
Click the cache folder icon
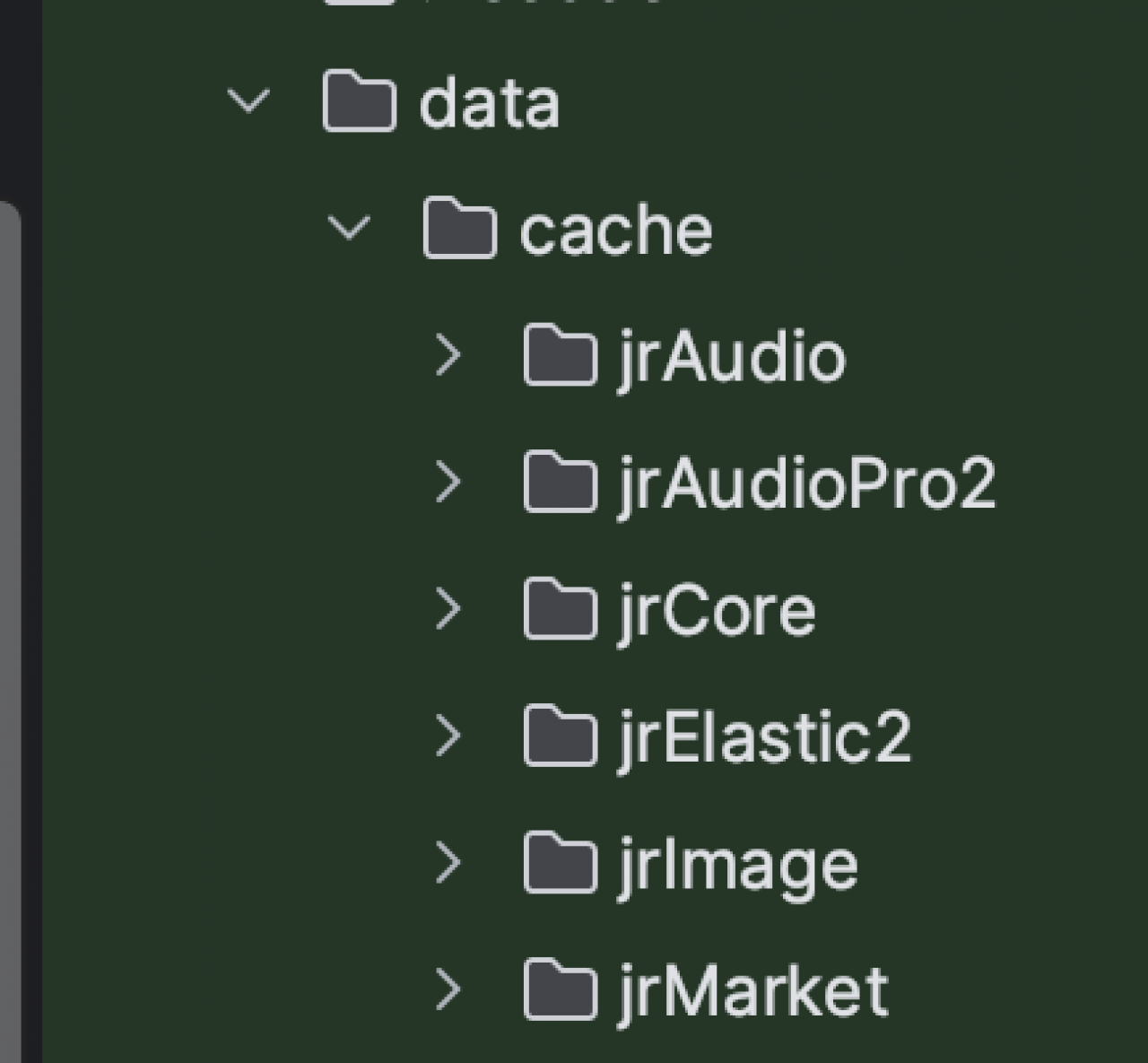(x=459, y=229)
